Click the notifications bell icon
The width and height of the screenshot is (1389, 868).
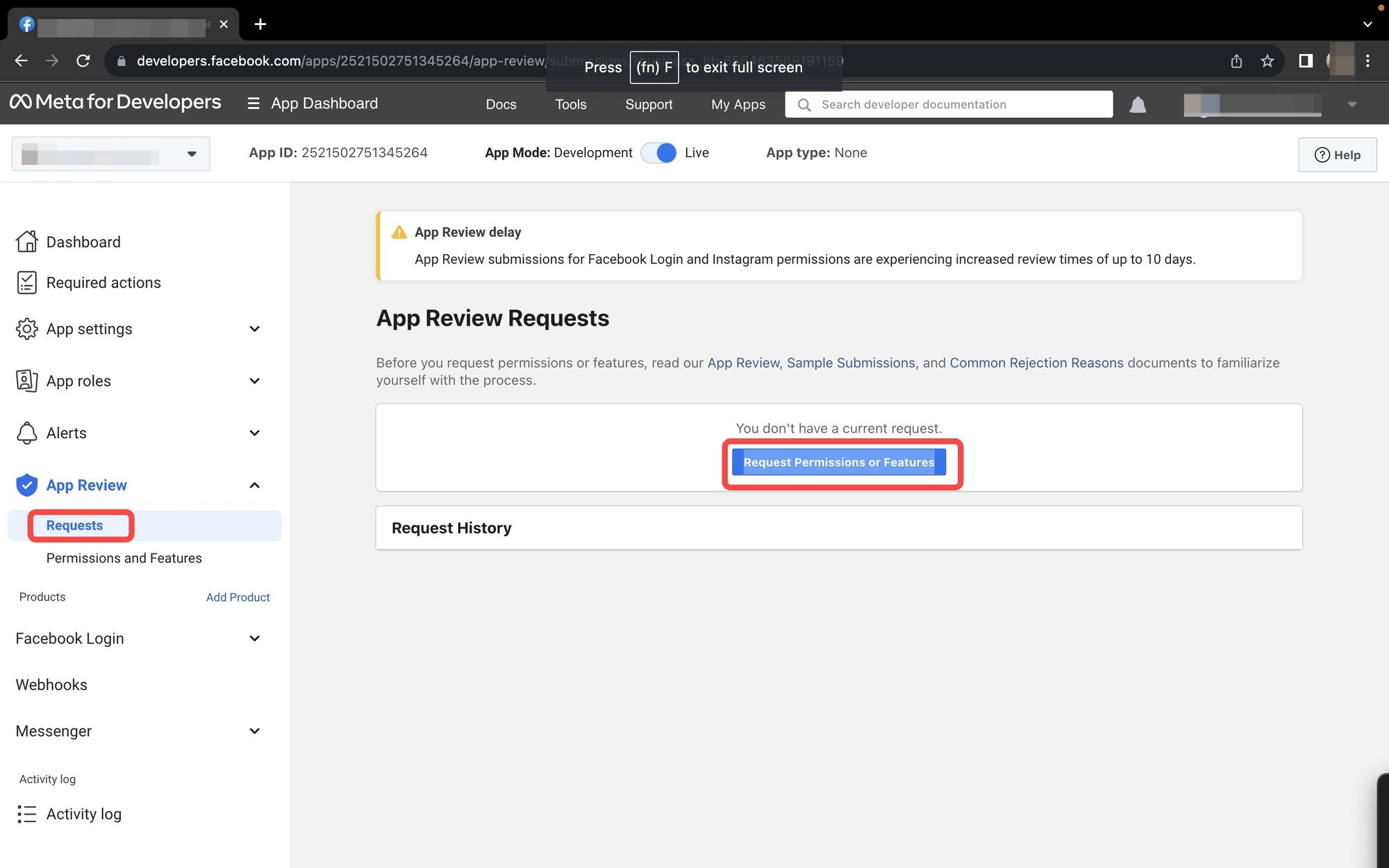pyautogui.click(x=1138, y=105)
